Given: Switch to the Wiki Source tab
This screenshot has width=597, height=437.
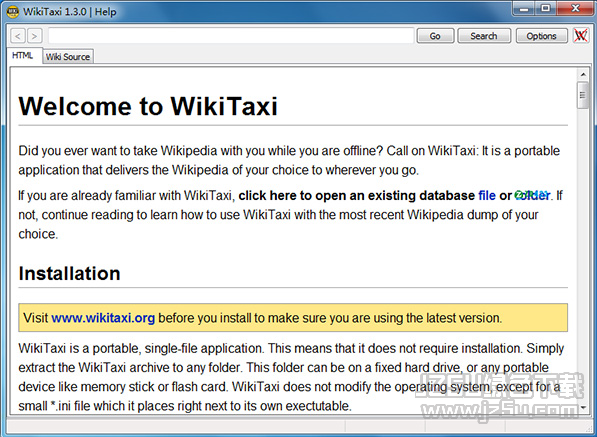Looking at the screenshot, I should tap(68, 57).
